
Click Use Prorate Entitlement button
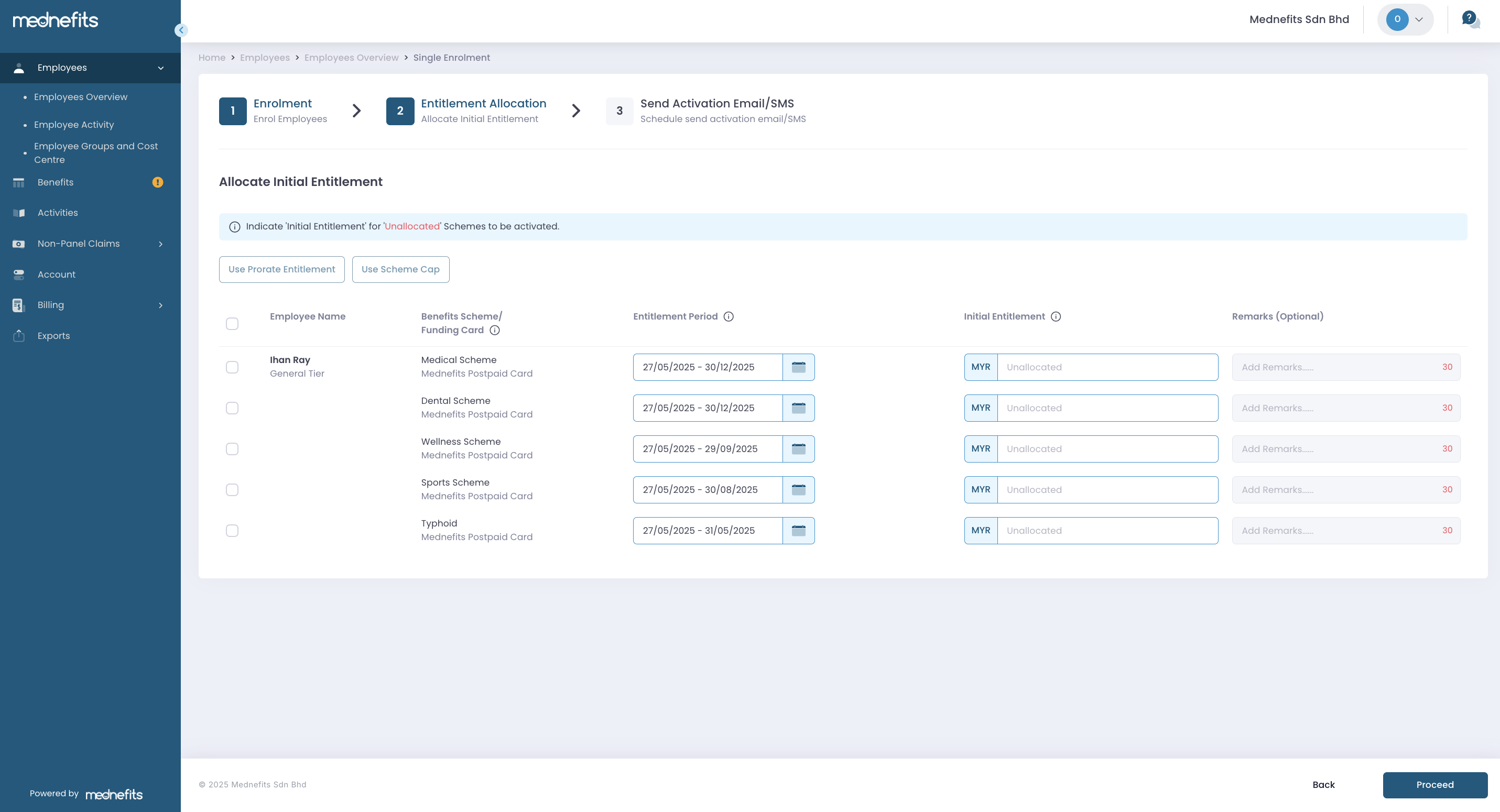281,269
